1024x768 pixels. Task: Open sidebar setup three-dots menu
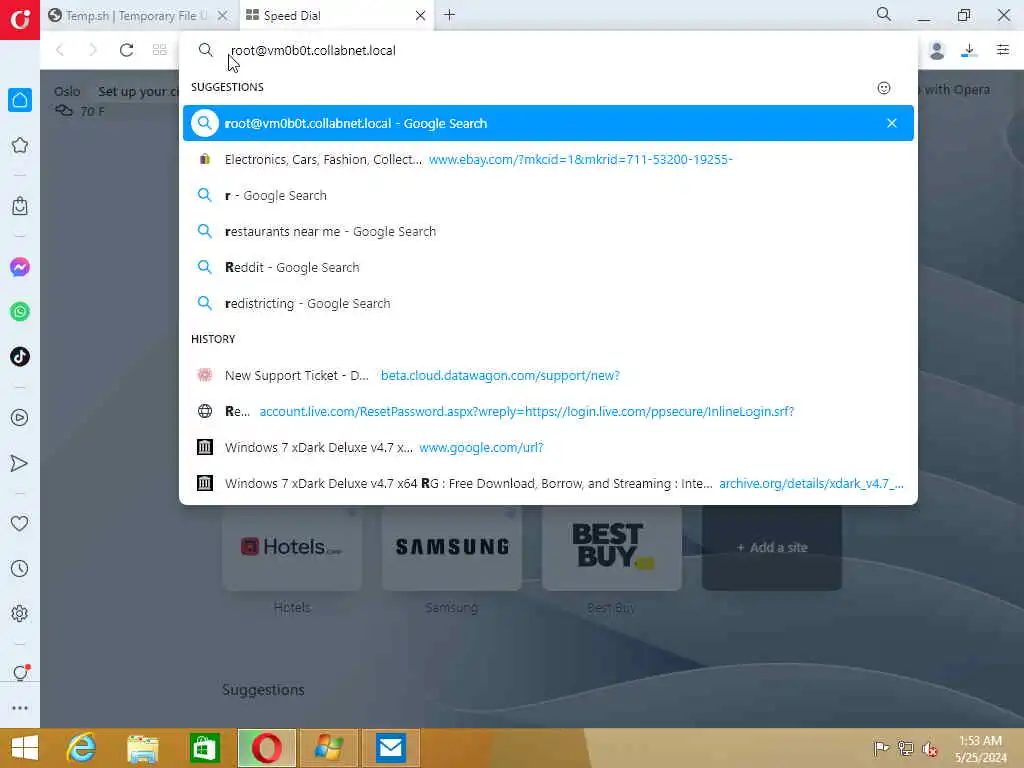20,708
